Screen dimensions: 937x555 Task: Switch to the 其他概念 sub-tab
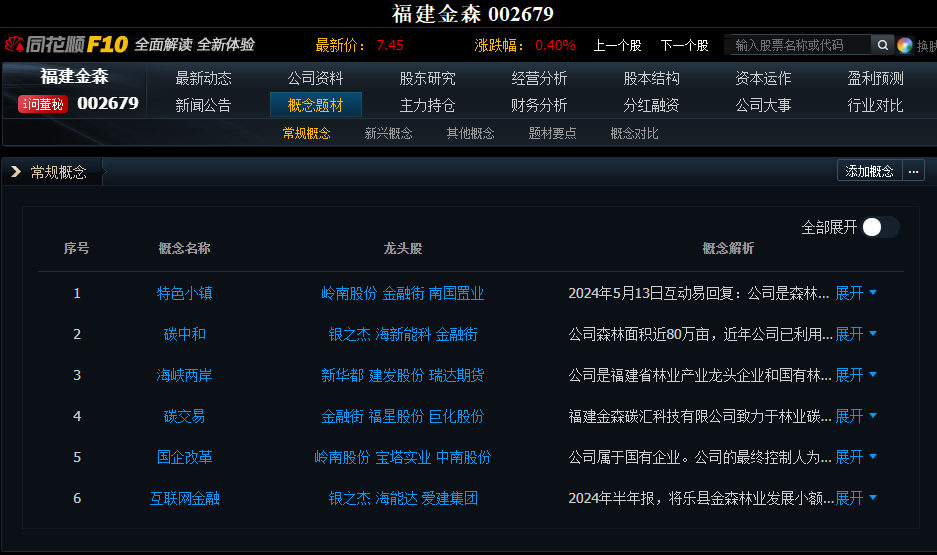(470, 133)
